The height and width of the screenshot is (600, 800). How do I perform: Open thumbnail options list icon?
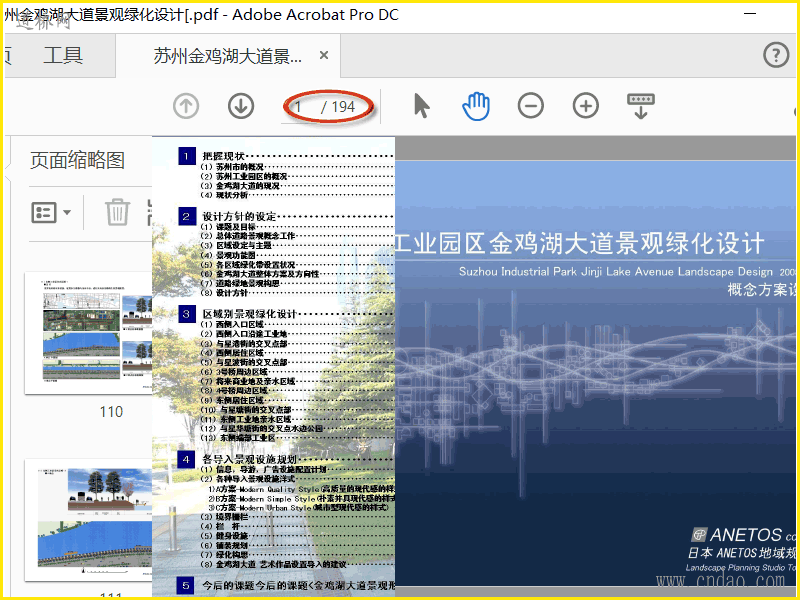[51, 212]
